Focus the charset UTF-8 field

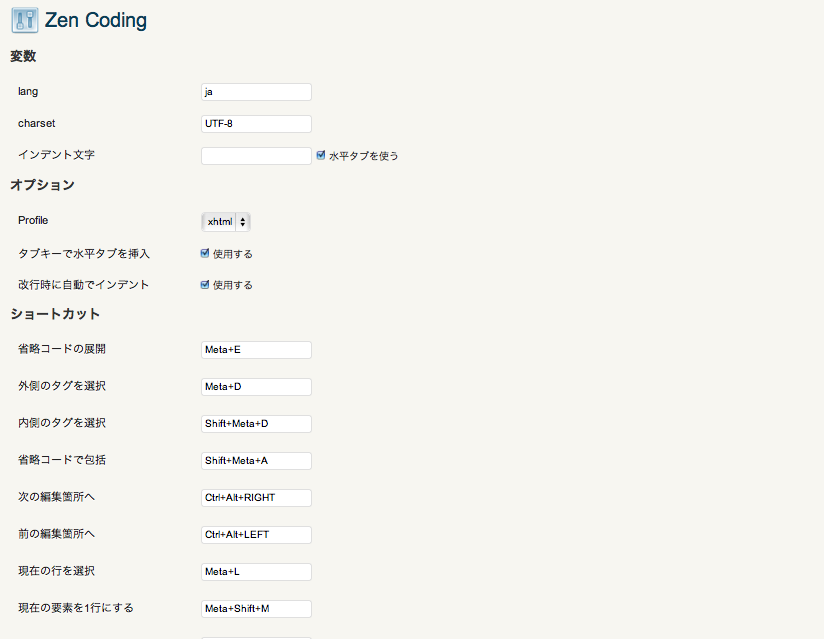point(256,124)
